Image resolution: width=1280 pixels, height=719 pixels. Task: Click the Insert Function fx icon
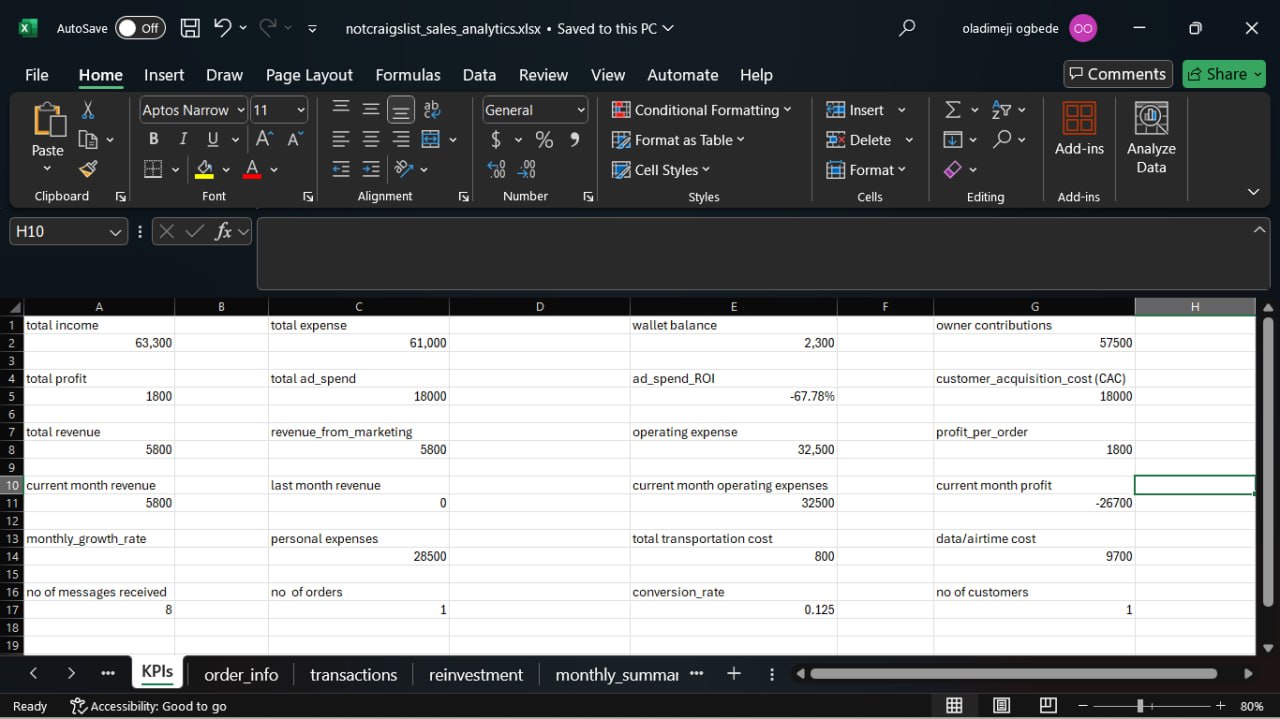click(223, 232)
